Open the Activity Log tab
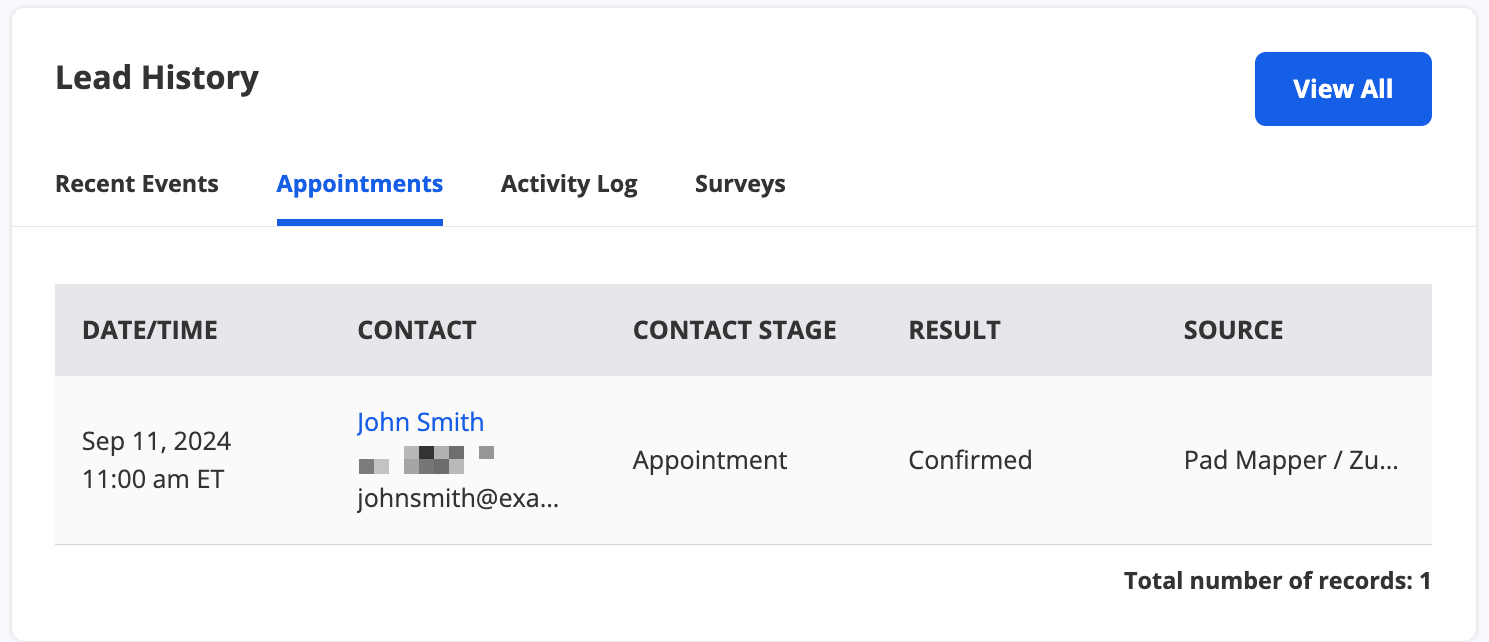1489x642 pixels. tap(569, 184)
